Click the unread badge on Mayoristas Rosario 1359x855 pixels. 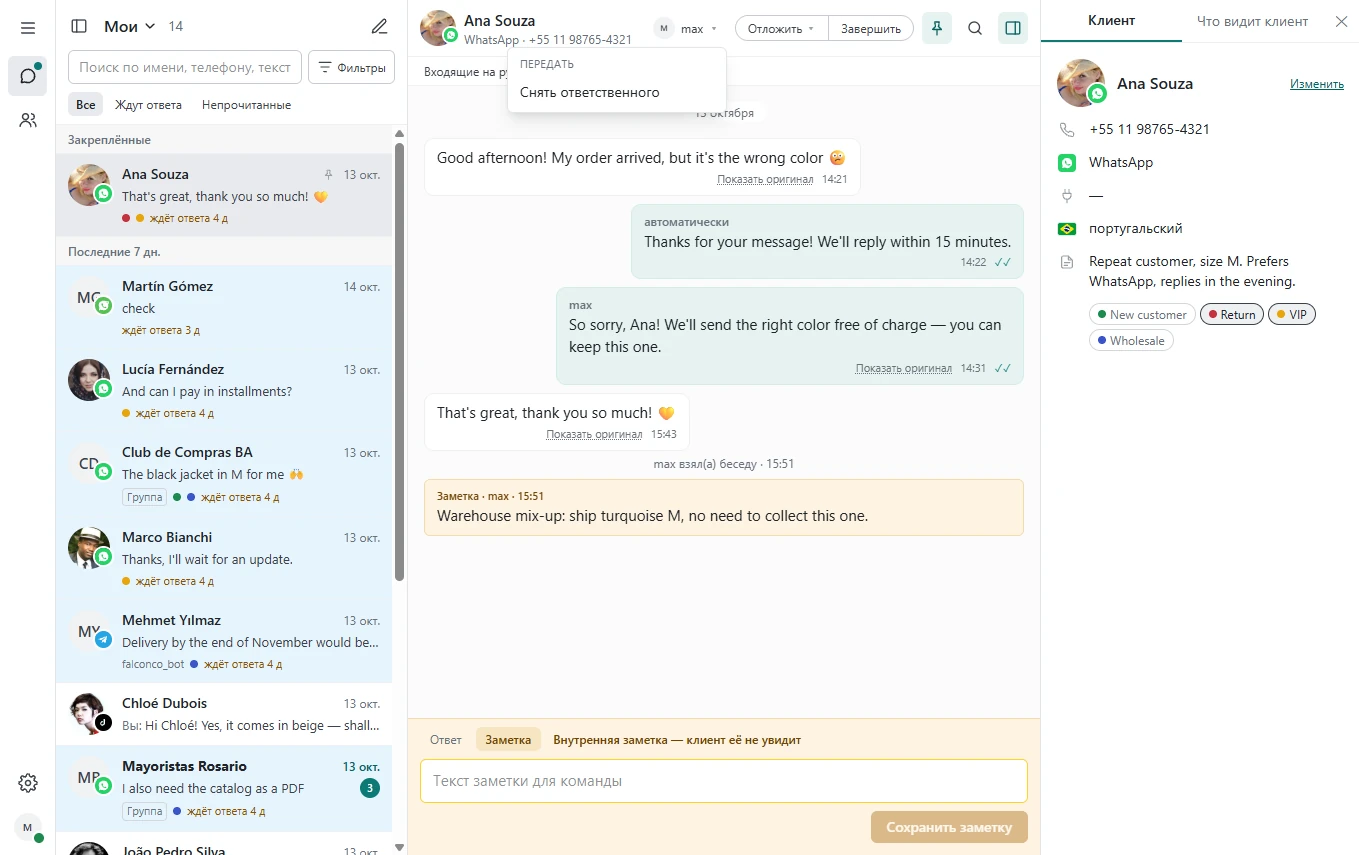[x=370, y=789]
